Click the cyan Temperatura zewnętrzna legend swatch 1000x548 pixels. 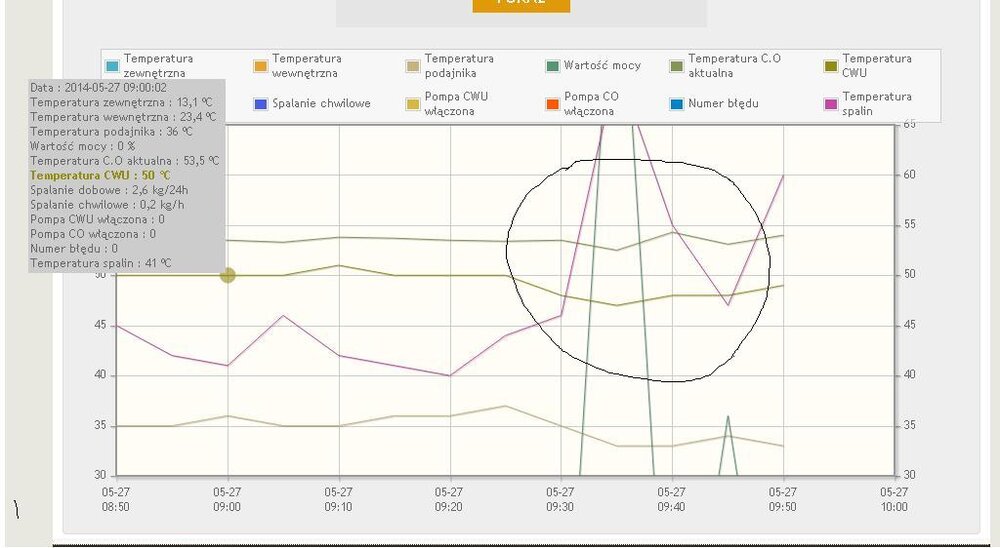click(112, 66)
